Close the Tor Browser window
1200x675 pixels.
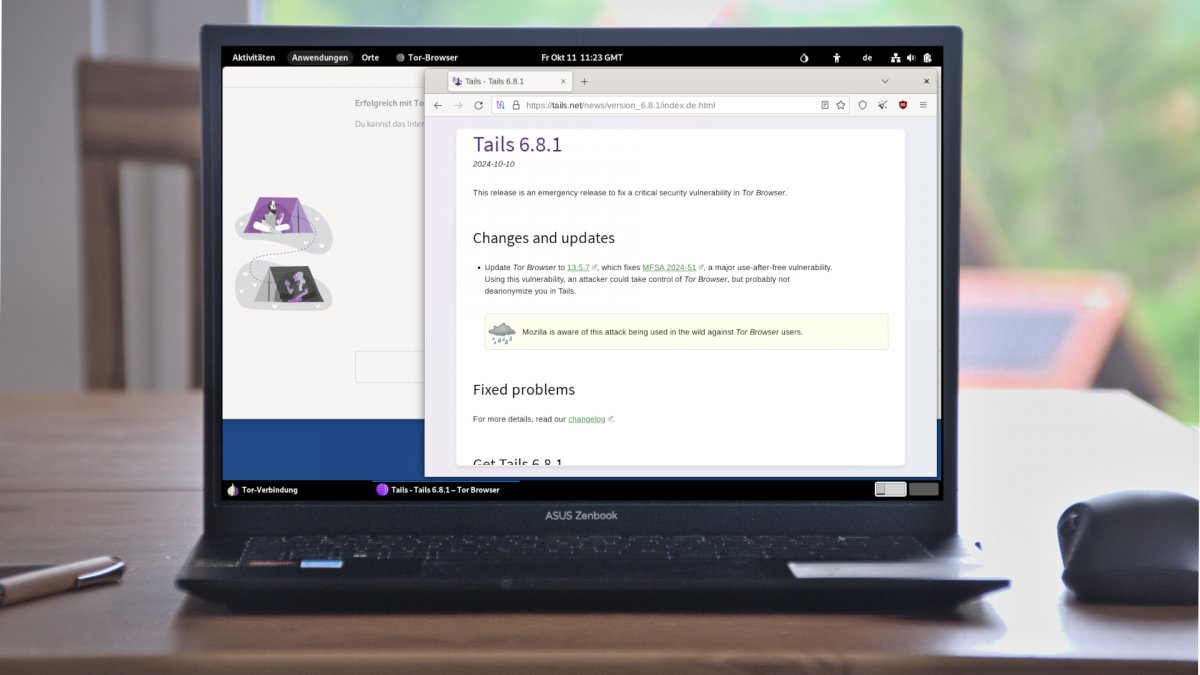tap(926, 81)
